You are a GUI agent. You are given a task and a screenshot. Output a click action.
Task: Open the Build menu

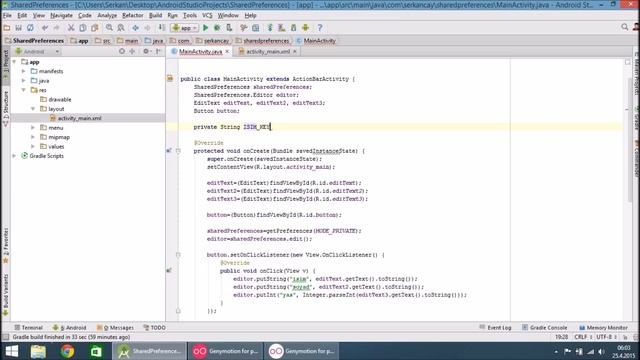[x=155, y=16]
